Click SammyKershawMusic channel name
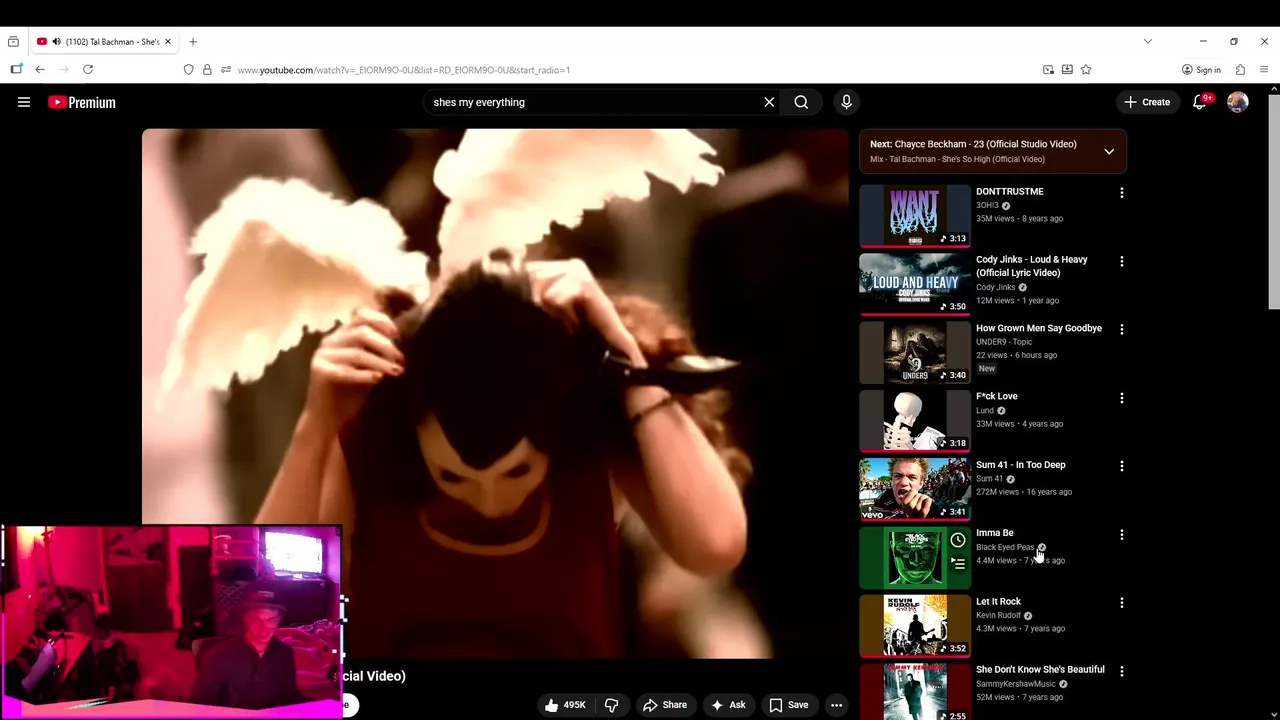This screenshot has height=720, width=1280. point(1015,684)
